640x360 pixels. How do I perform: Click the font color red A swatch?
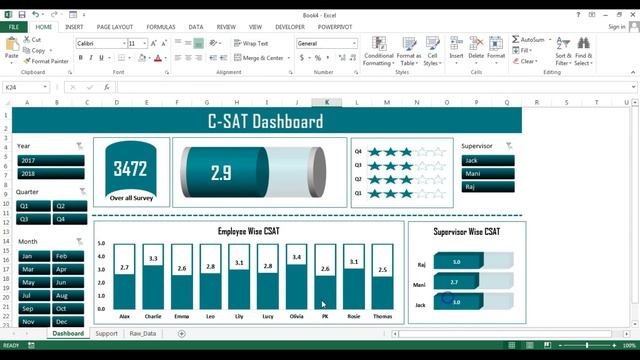tap(158, 58)
